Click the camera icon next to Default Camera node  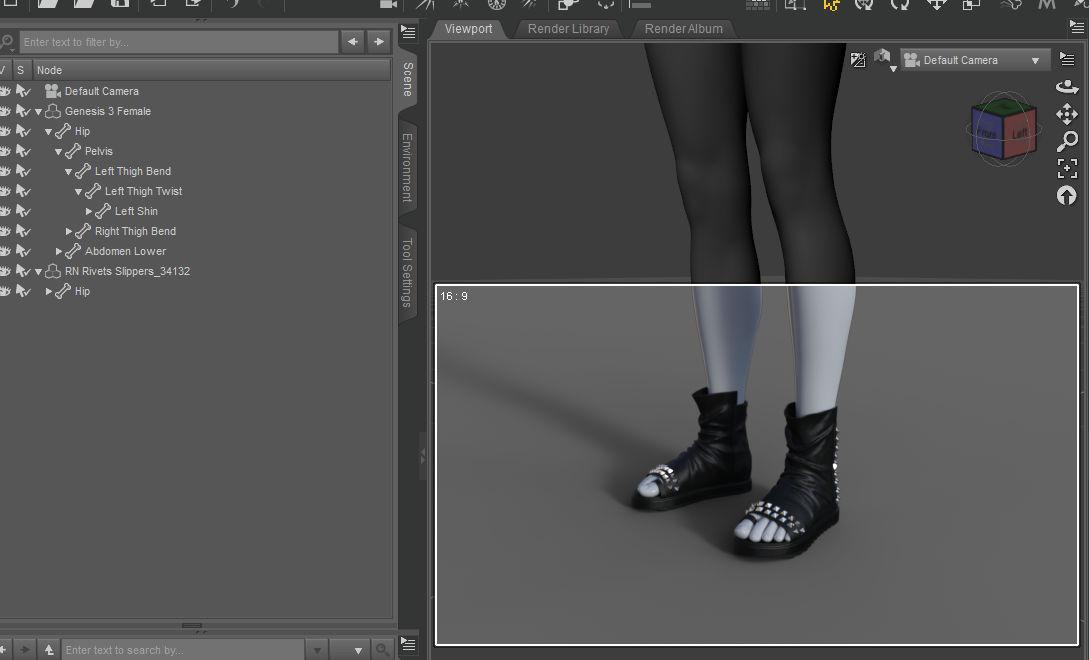click(53, 91)
